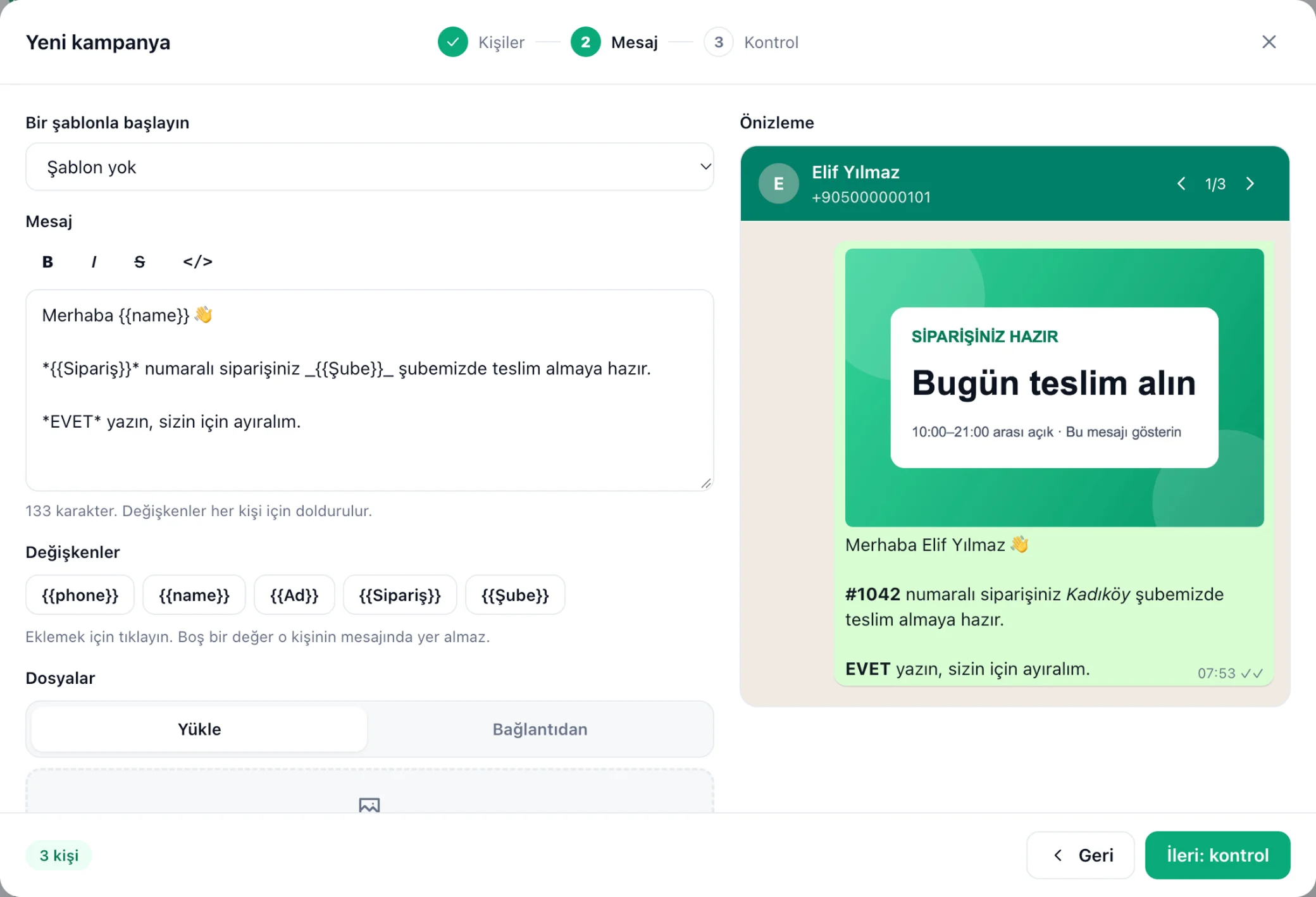The image size is (1316, 897).
Task: Click the 3 kişi badge
Action: [59, 855]
